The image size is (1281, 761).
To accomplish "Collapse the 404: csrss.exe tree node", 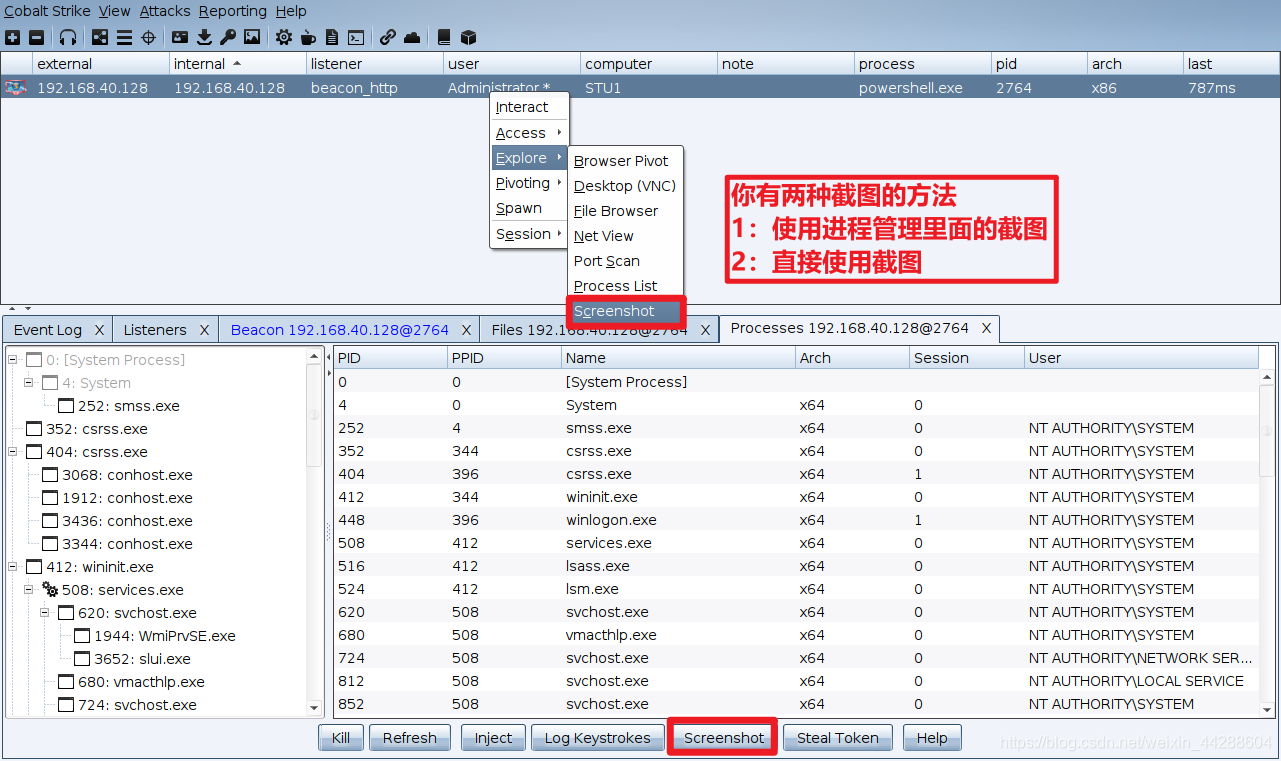I will coord(14,452).
